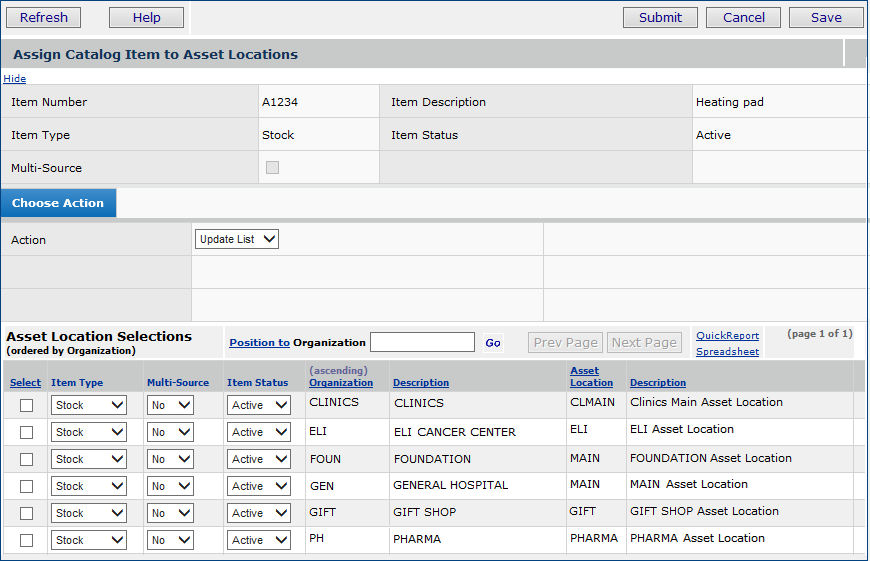Select the CLINICS row checkbox
The height and width of the screenshot is (561, 870).
(27, 405)
